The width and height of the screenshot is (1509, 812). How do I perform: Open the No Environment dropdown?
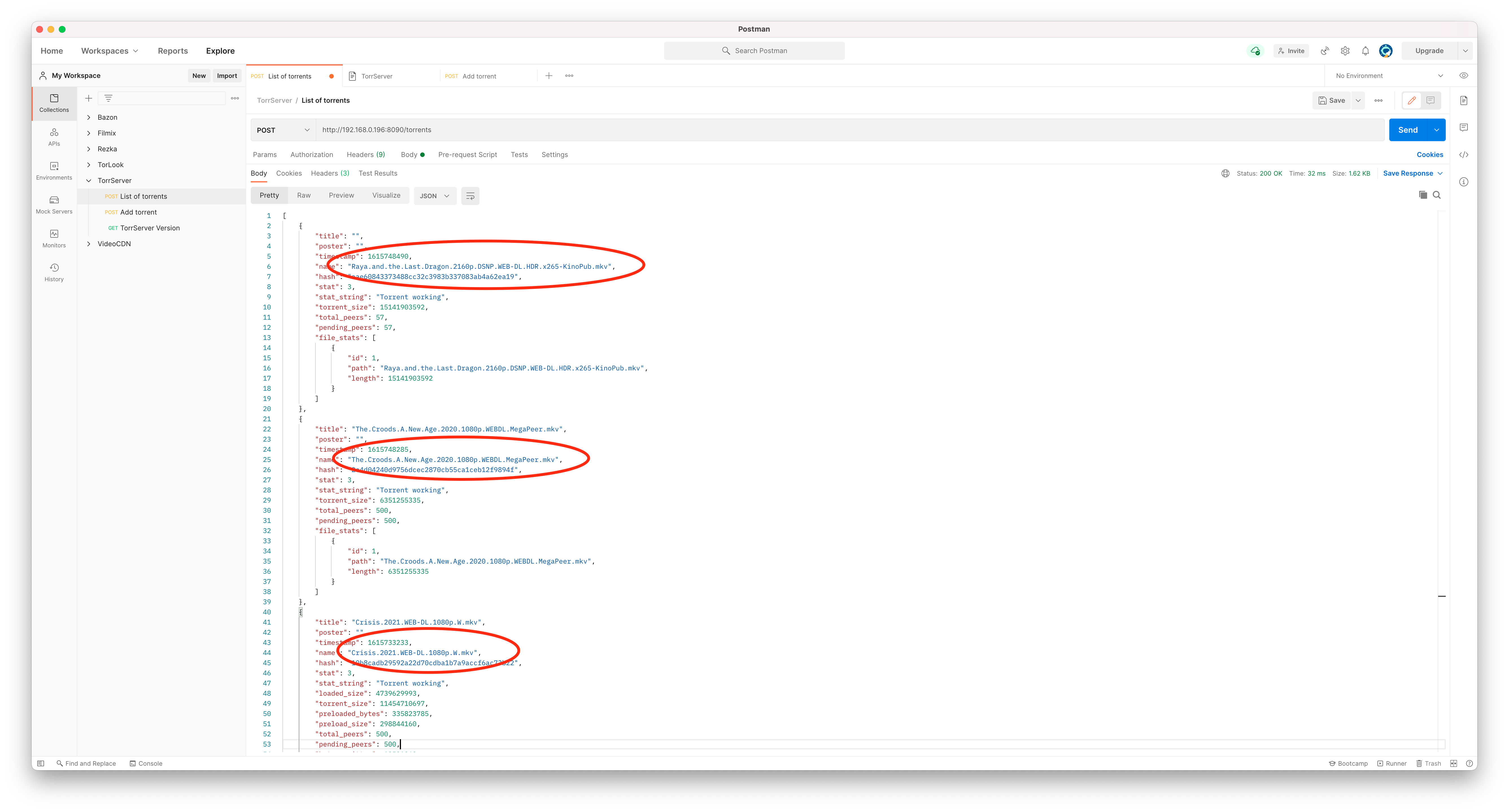click(x=1389, y=76)
